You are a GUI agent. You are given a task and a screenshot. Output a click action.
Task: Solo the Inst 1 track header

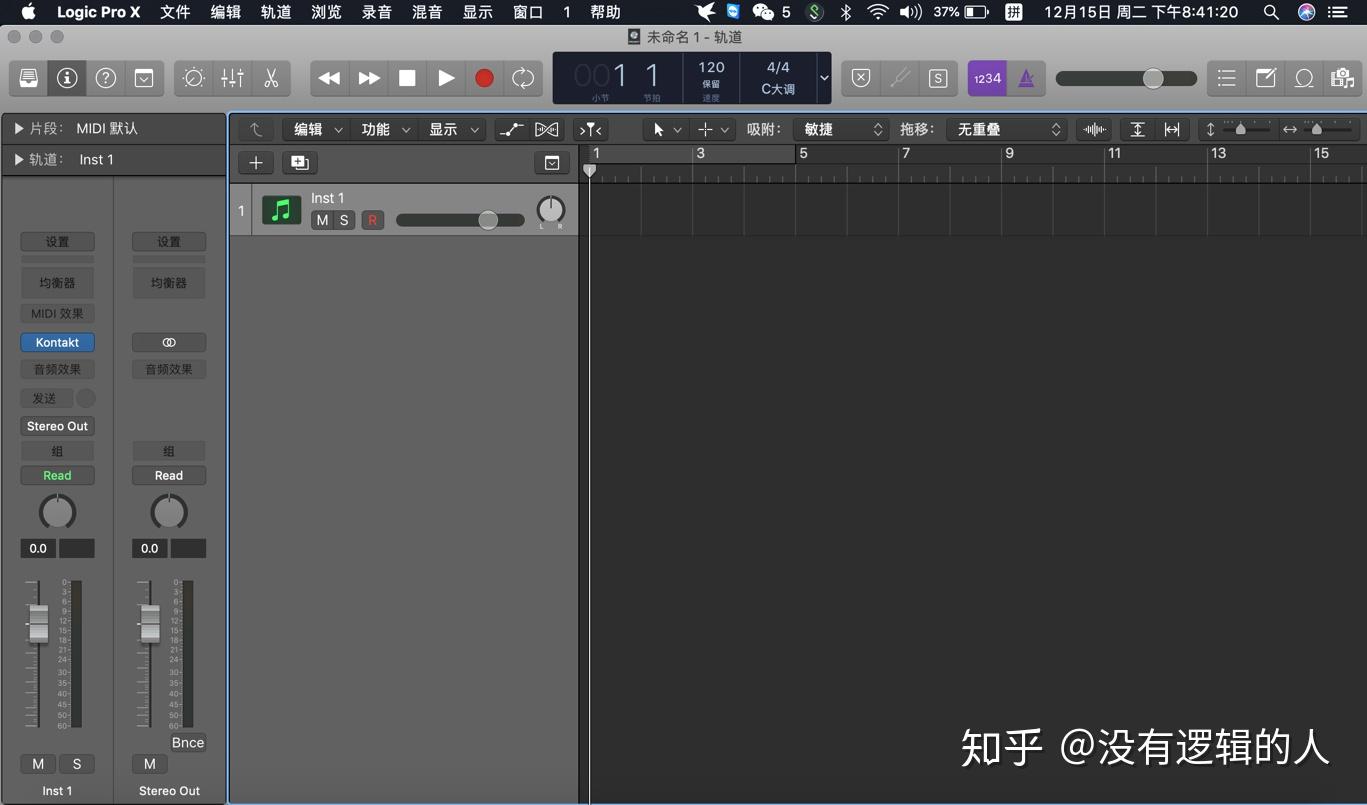pos(344,220)
